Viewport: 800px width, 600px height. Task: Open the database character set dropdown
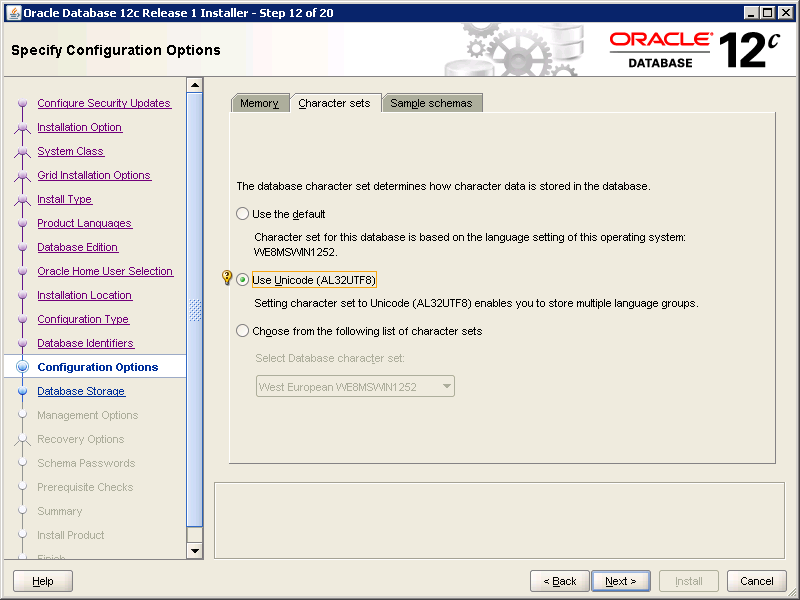355,387
